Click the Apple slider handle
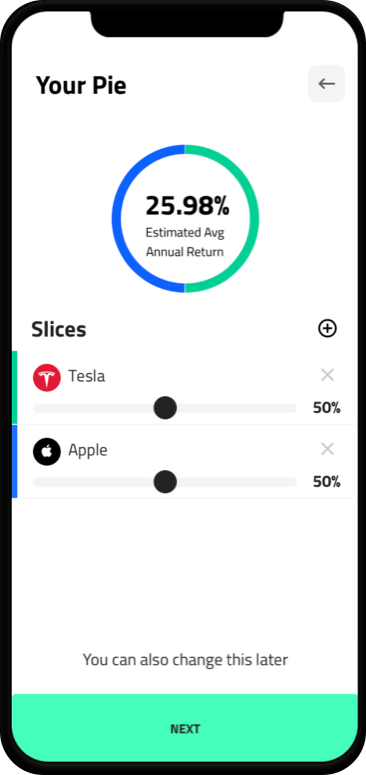The height and width of the screenshot is (775, 366). coord(165,481)
